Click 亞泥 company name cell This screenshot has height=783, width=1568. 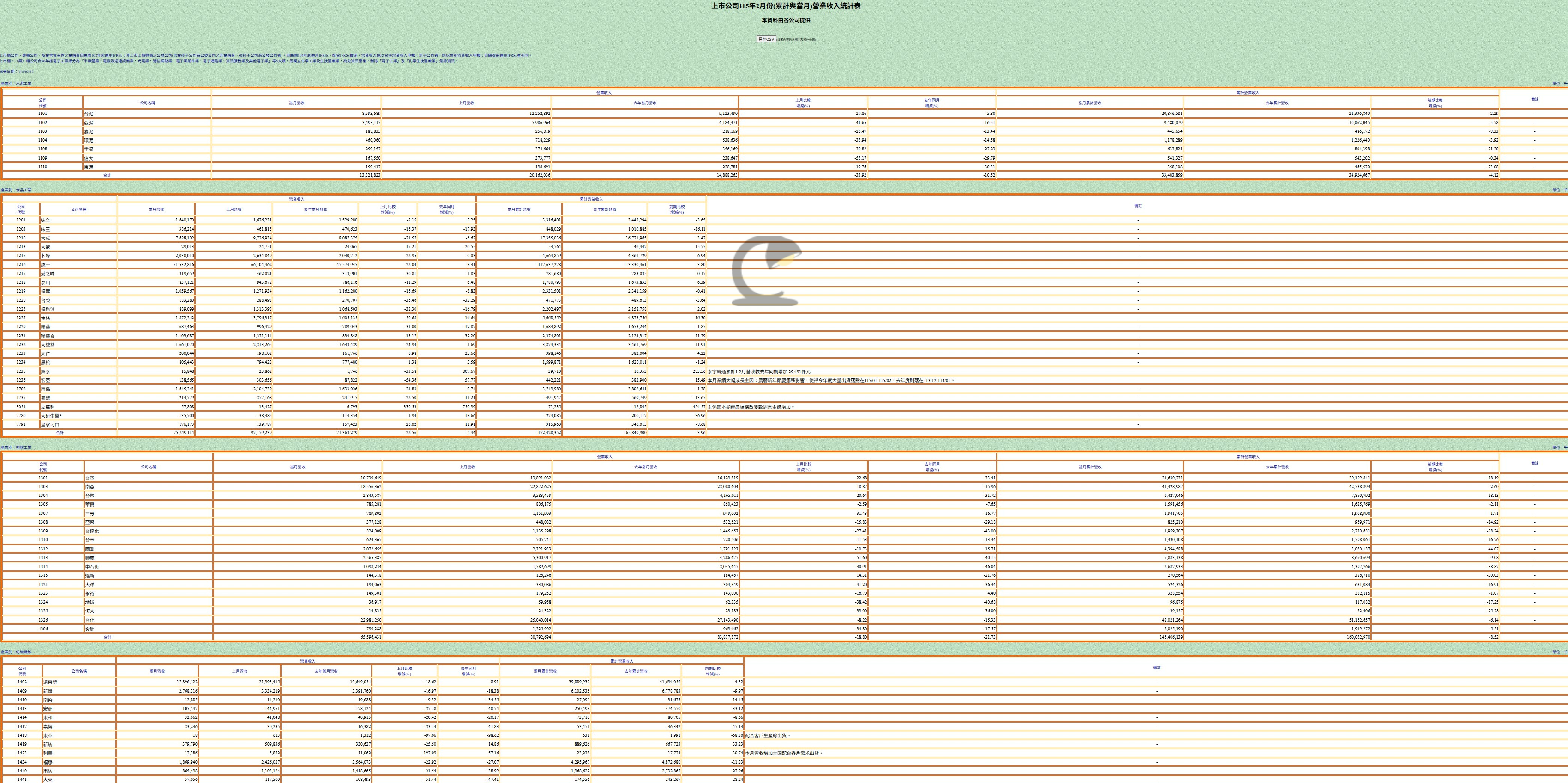point(89,123)
